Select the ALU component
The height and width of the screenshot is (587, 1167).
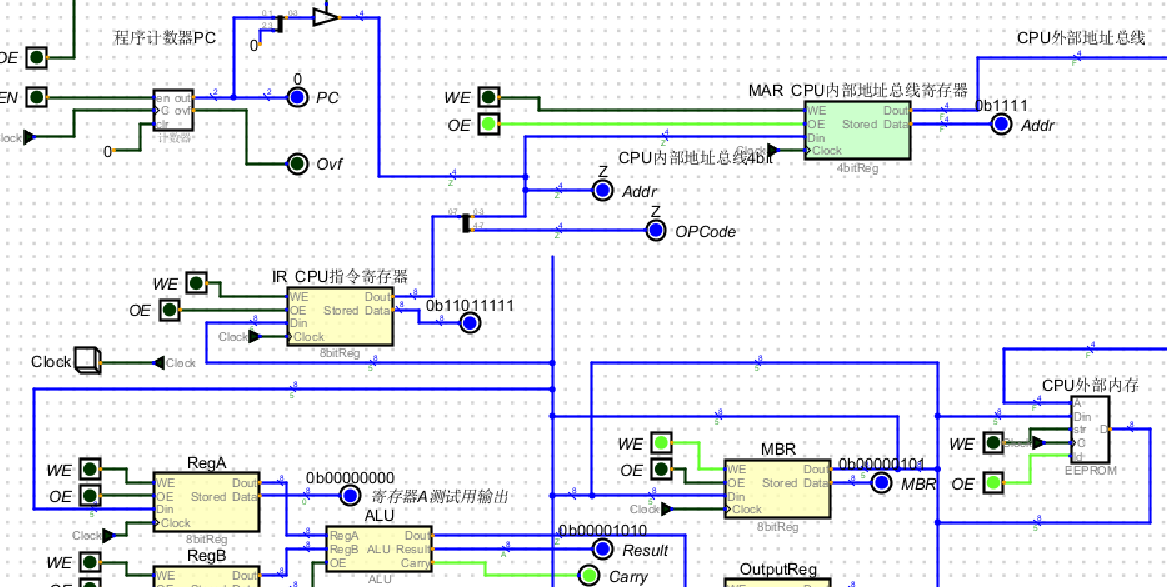coord(380,549)
